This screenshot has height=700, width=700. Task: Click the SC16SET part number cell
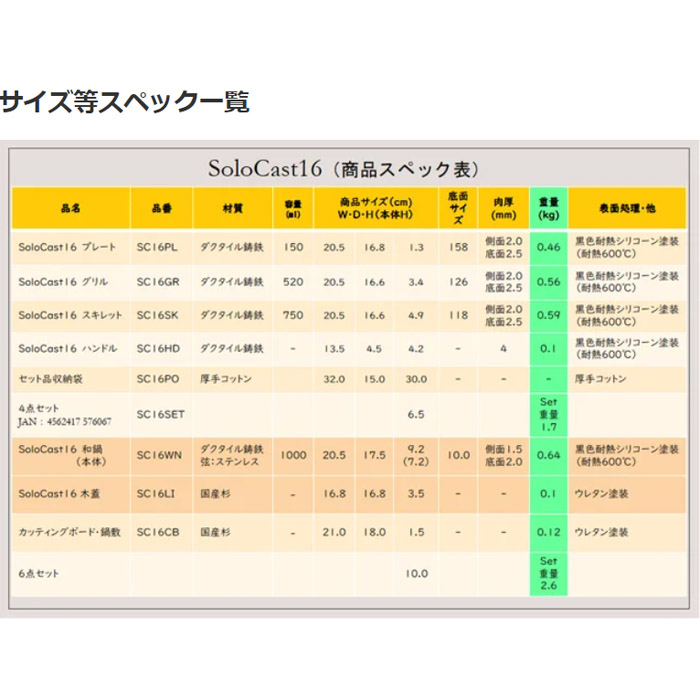(x=160, y=414)
